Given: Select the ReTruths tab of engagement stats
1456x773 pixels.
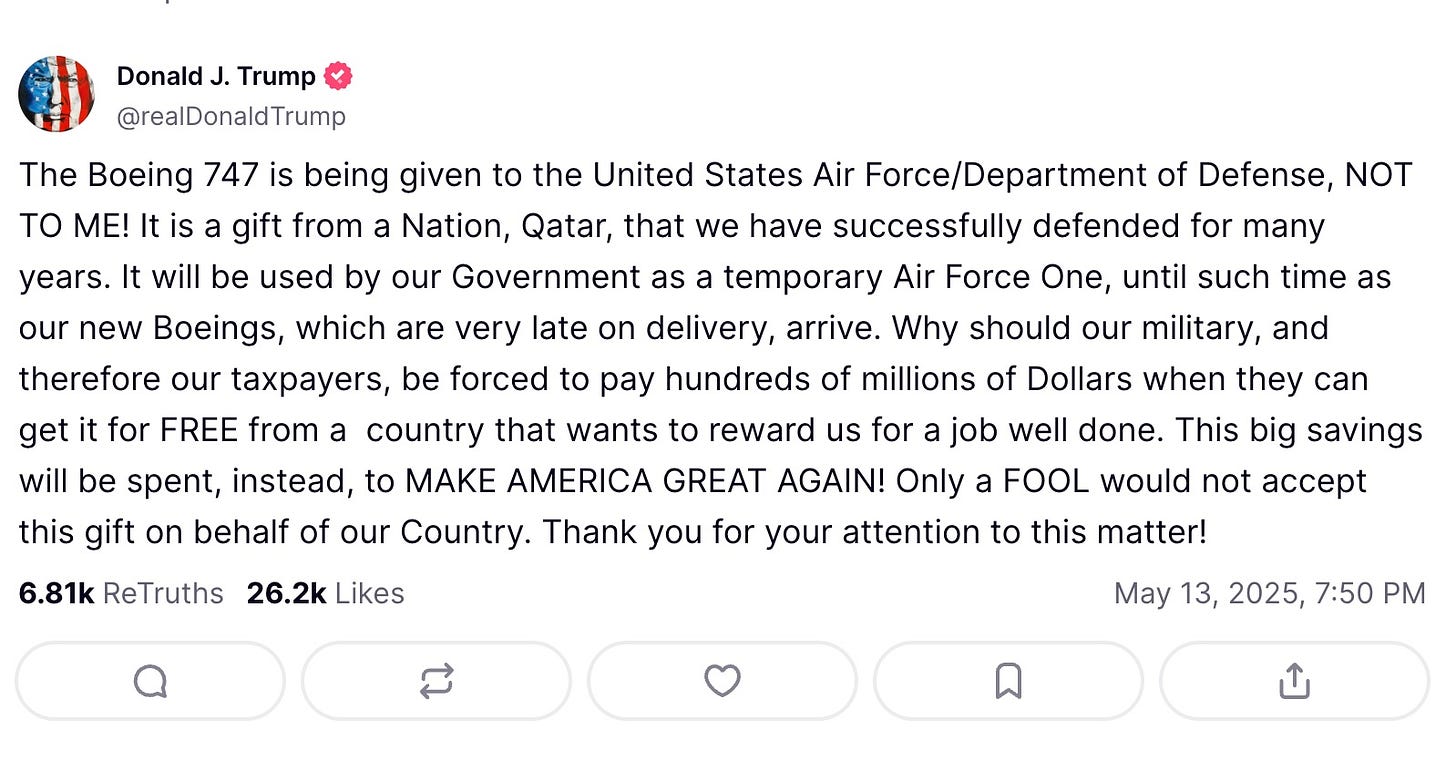Looking at the screenshot, I should click(x=120, y=593).
